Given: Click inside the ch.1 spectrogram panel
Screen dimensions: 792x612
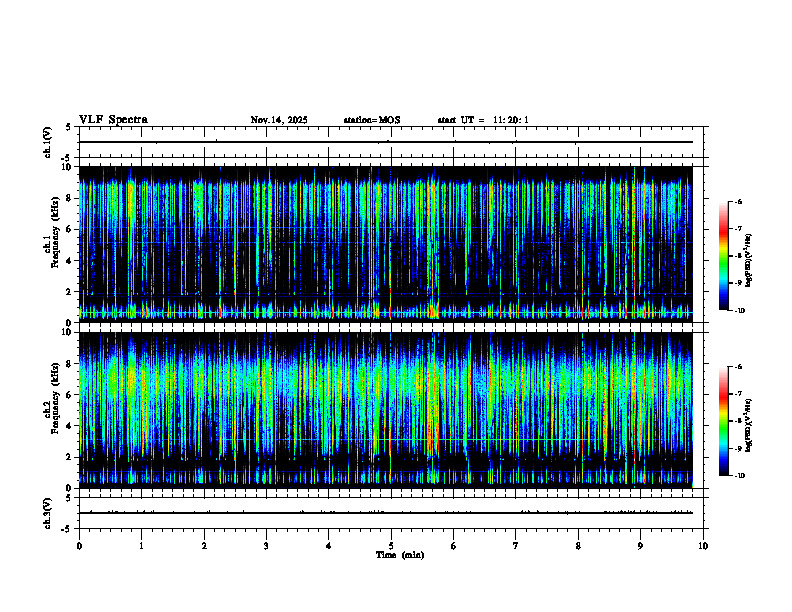Looking at the screenshot, I should click(386, 244).
